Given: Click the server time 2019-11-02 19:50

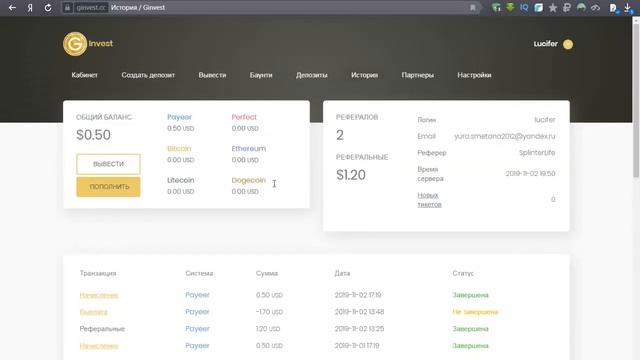Looking at the screenshot, I should pos(530,173).
